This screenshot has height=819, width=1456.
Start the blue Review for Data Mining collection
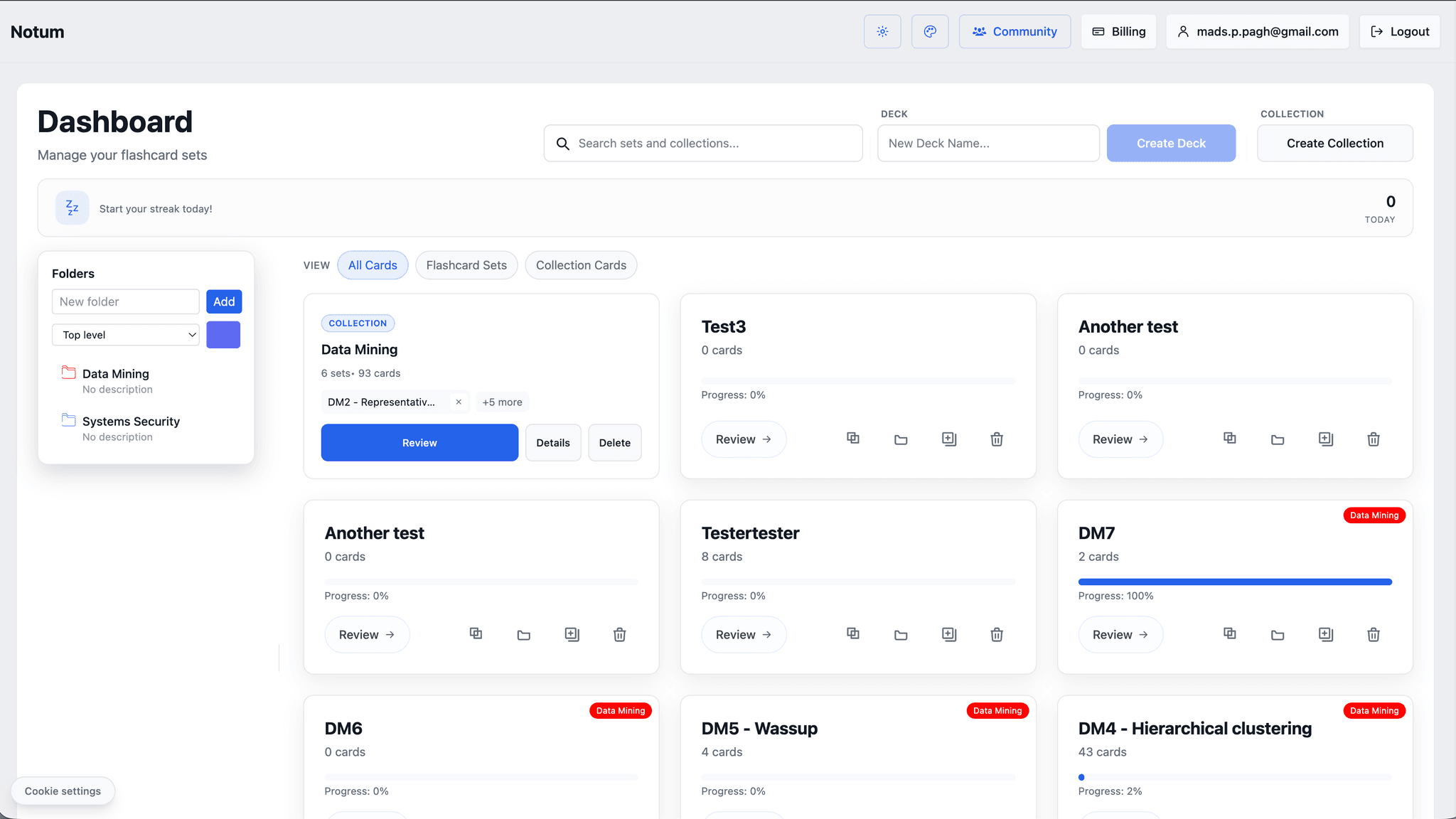[x=419, y=443]
